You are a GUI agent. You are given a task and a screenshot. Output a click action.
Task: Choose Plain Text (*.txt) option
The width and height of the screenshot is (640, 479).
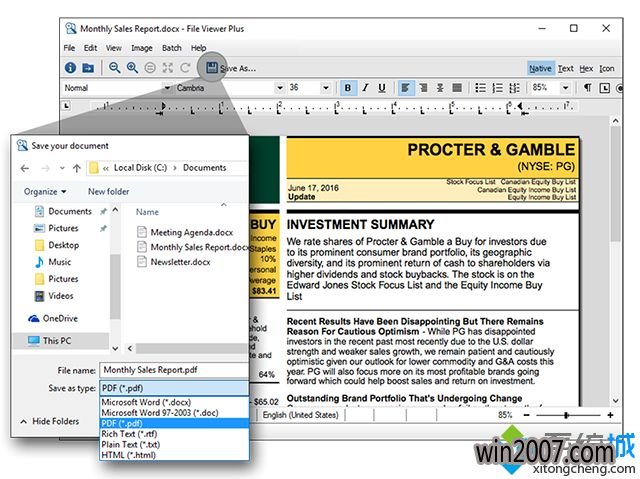[x=174, y=444]
